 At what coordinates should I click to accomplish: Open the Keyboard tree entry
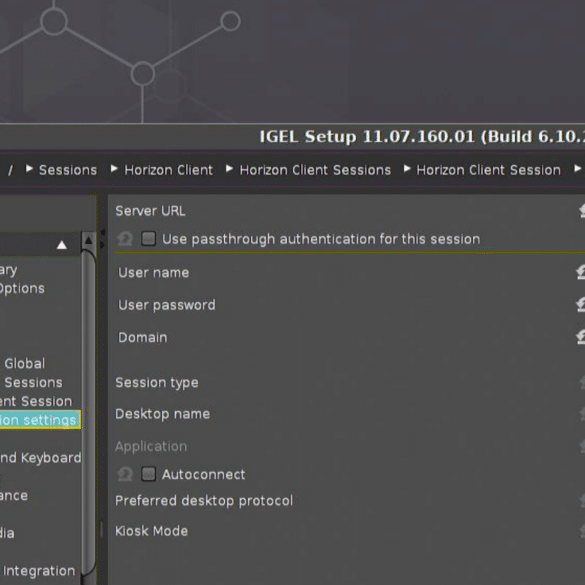pyautogui.click(x=40, y=458)
